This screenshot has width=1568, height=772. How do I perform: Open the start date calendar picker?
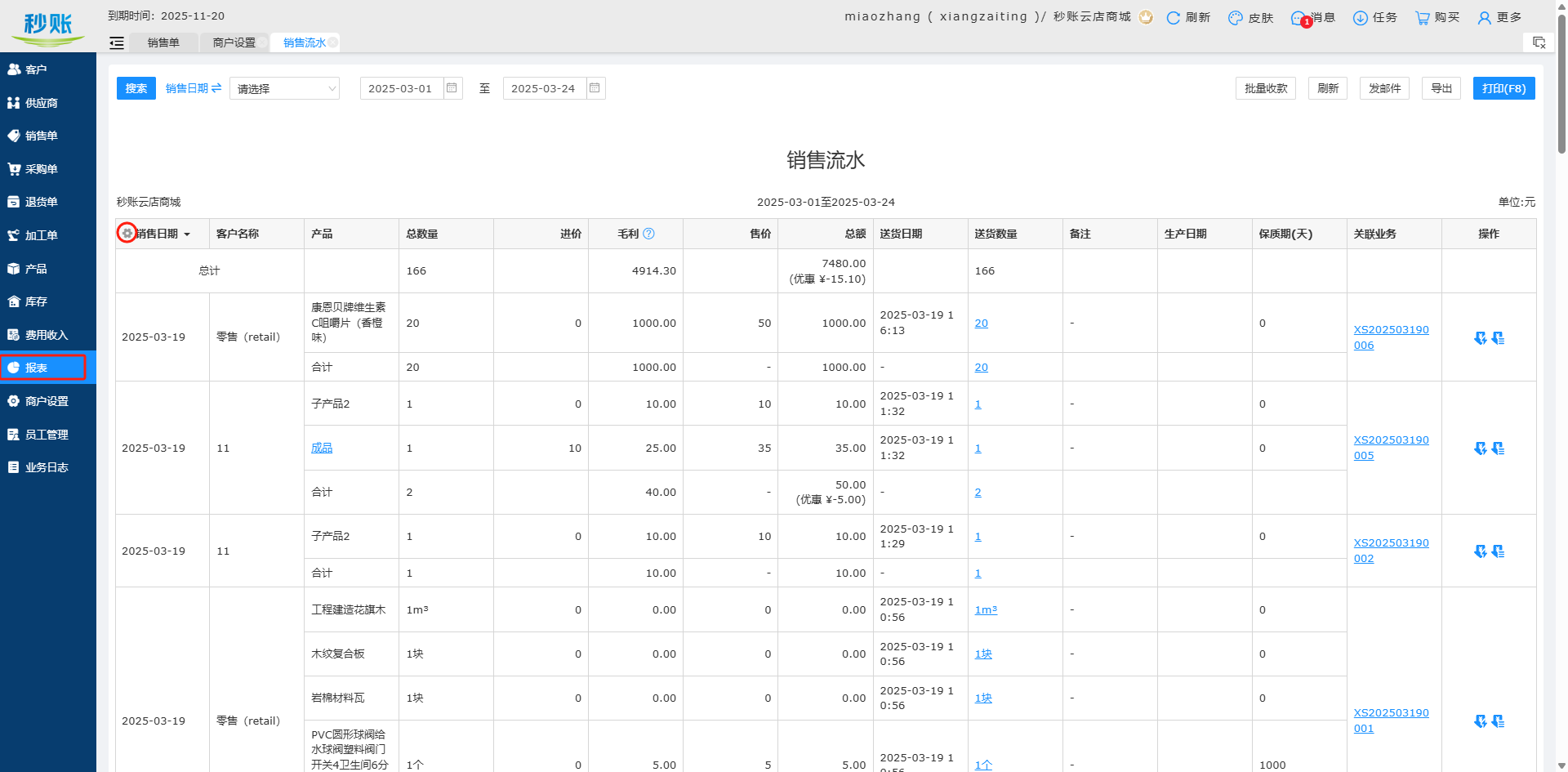(x=452, y=88)
